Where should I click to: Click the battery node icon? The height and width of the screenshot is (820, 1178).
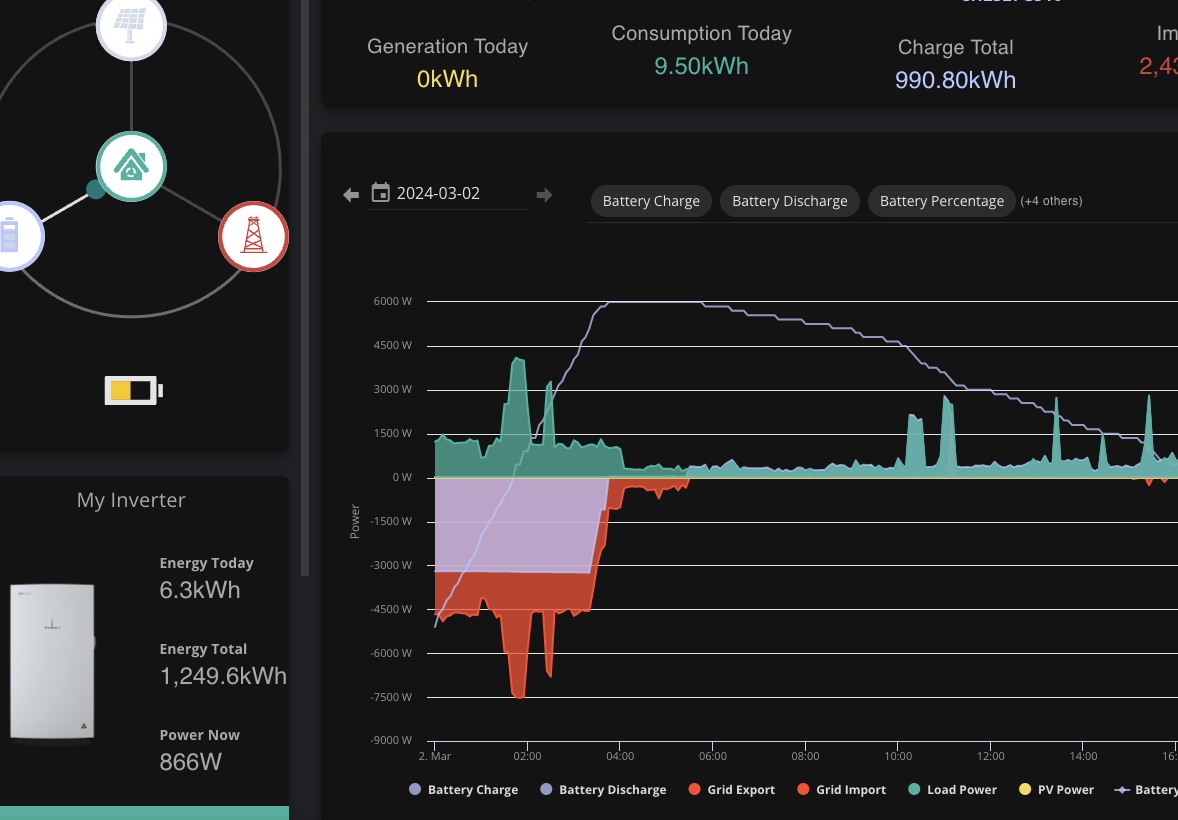(11, 236)
